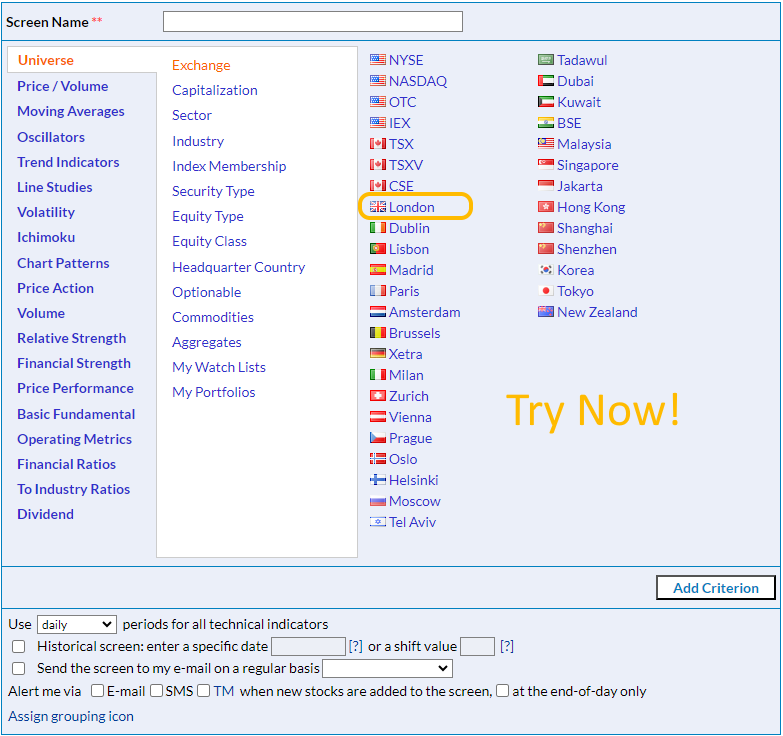Click the Paris French flag icon

[x=378, y=291]
